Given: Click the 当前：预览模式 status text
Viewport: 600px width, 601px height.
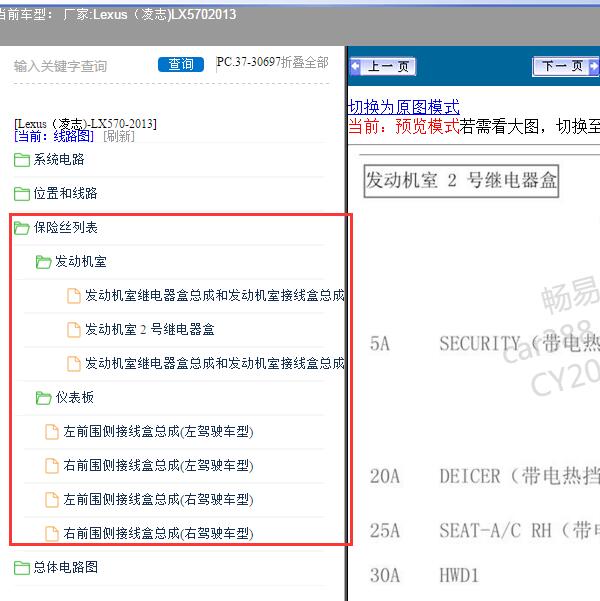Looking at the screenshot, I should 404,126.
